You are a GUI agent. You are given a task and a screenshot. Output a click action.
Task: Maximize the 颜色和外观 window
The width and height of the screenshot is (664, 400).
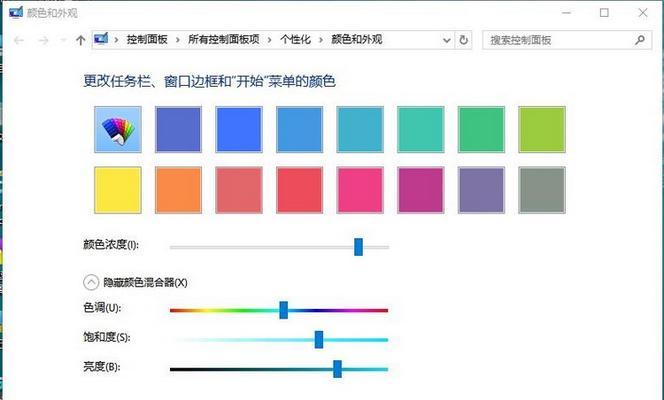click(604, 13)
